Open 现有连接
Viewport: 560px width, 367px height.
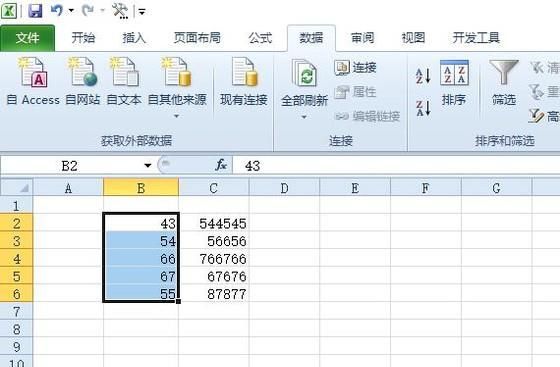(x=244, y=81)
